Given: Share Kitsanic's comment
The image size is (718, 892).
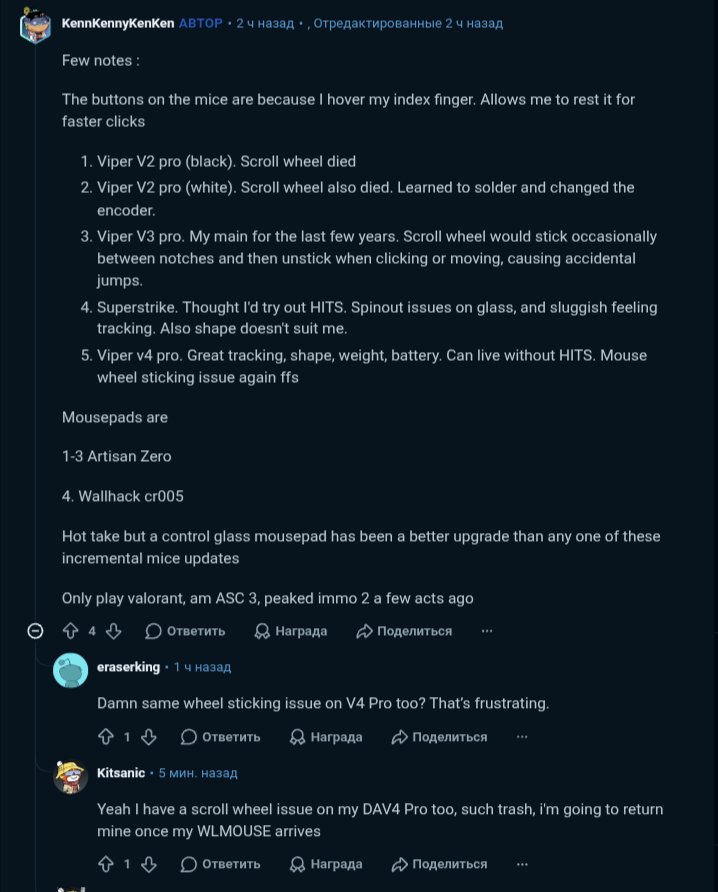Looking at the screenshot, I should point(439,864).
